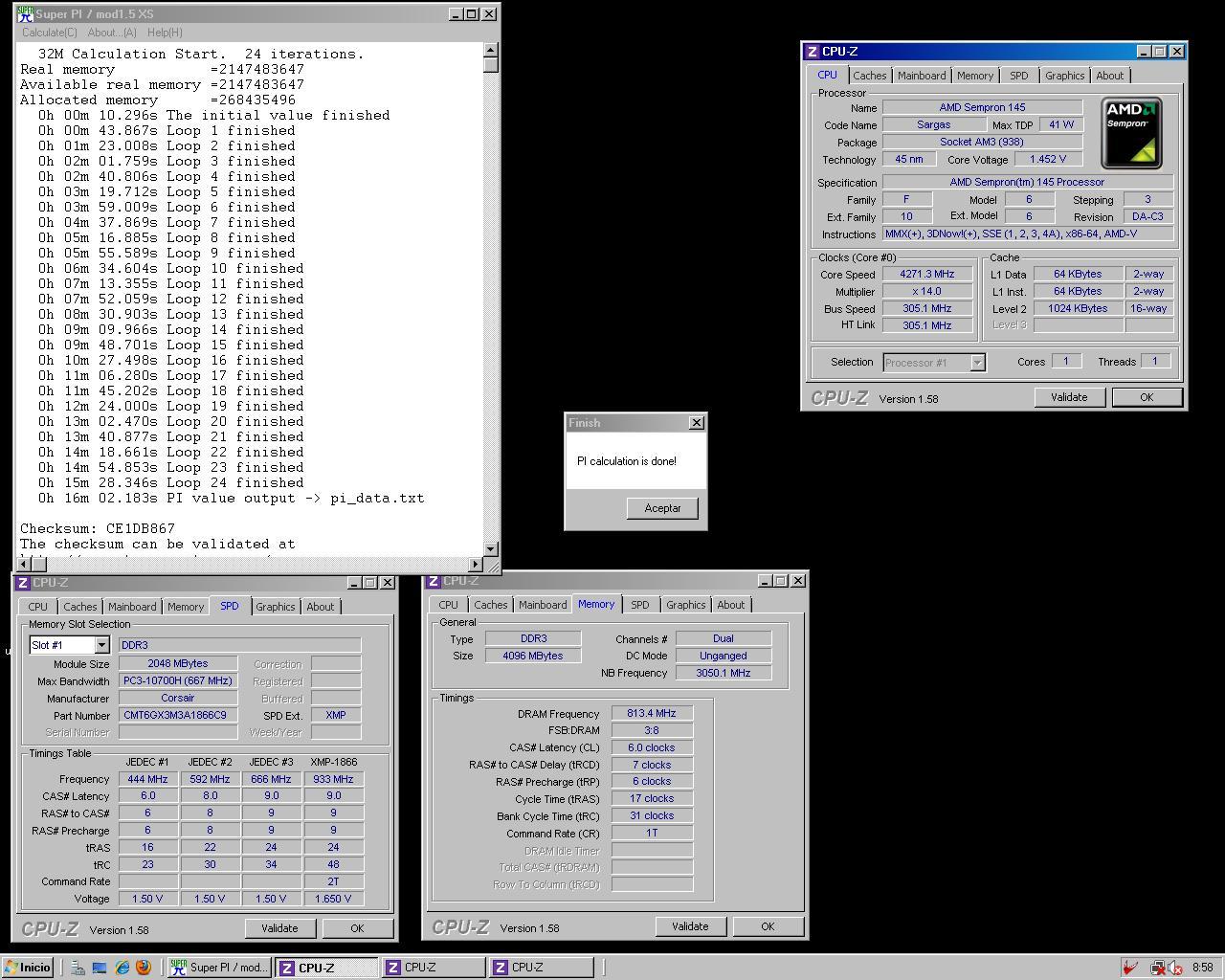The width and height of the screenshot is (1225, 980).
Task: Switch to the second CPU-Z taskbar button
Action: click(434, 968)
